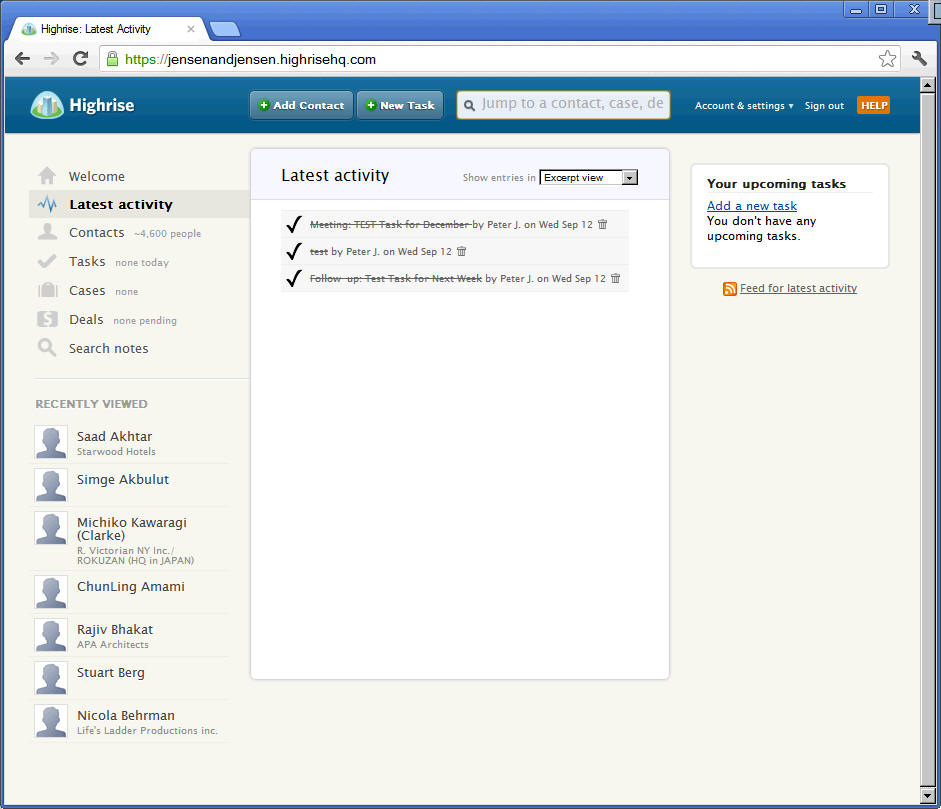Delete the 'Meeting: TEST Task for December' entry
Screen dimensions: 941x809
pos(603,224)
